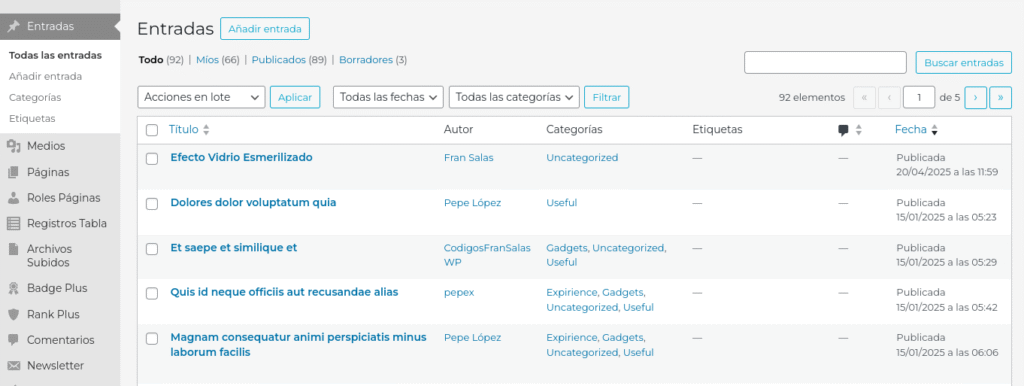Click Uncategorized category in the first row
1024x386 pixels.
pos(582,157)
